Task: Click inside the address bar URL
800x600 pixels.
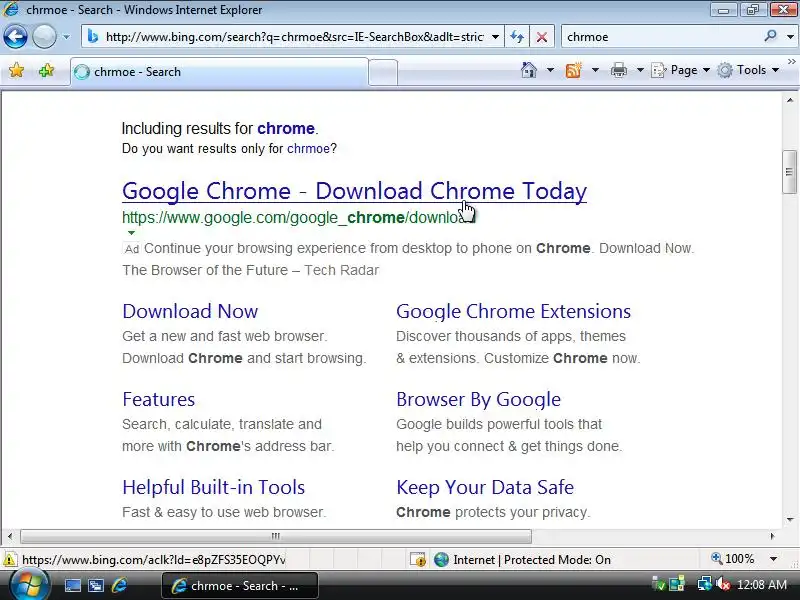Action: tap(294, 37)
